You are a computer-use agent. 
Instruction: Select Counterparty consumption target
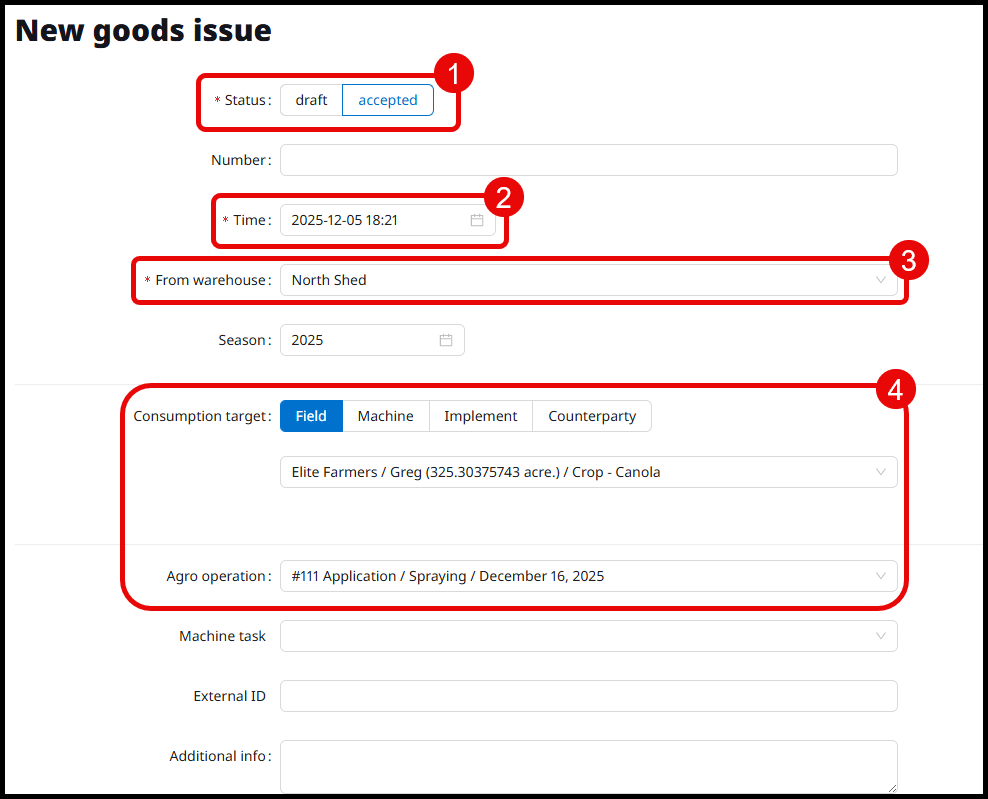point(592,416)
